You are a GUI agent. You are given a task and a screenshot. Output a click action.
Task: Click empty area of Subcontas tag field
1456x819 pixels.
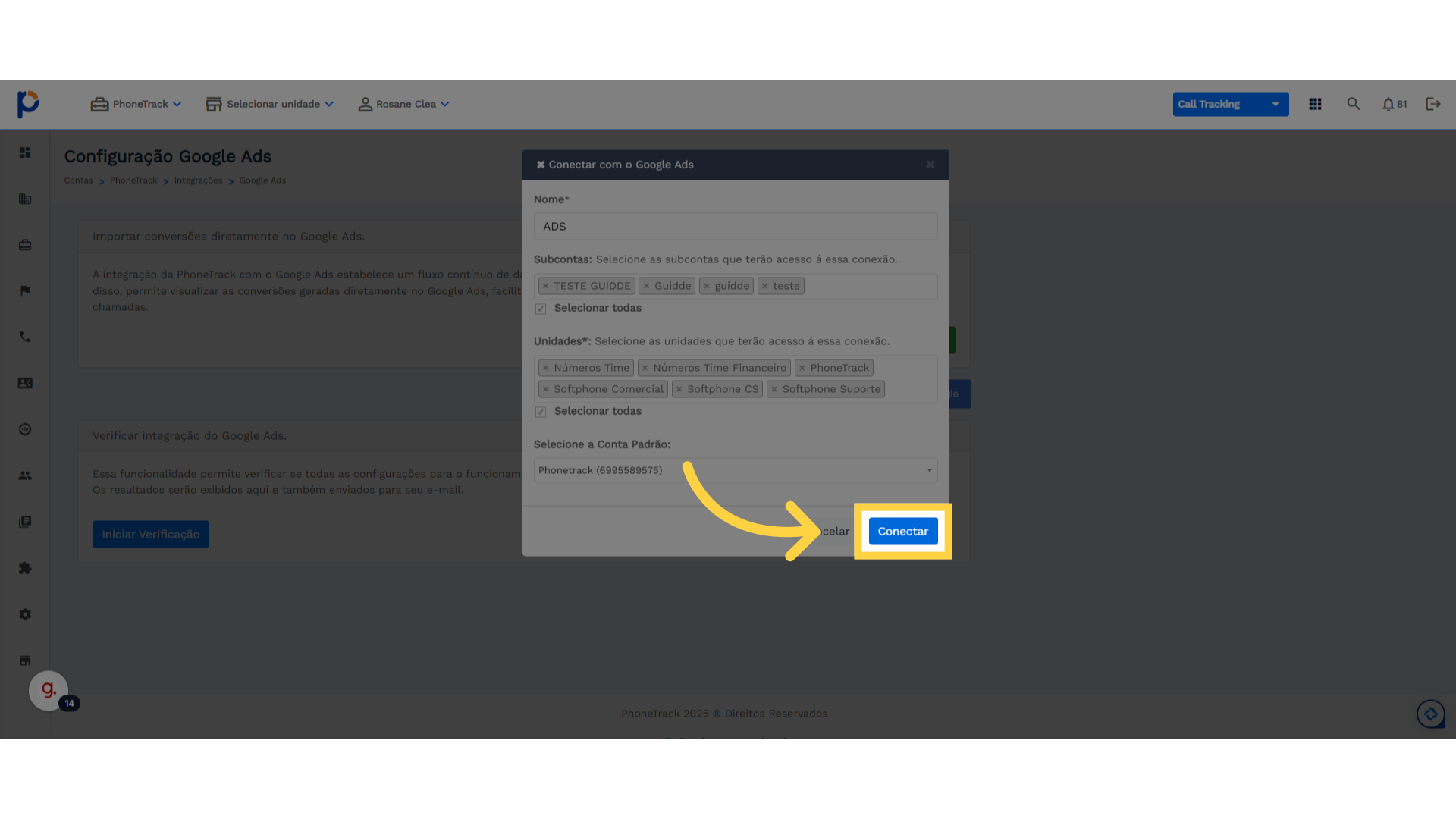click(x=869, y=286)
